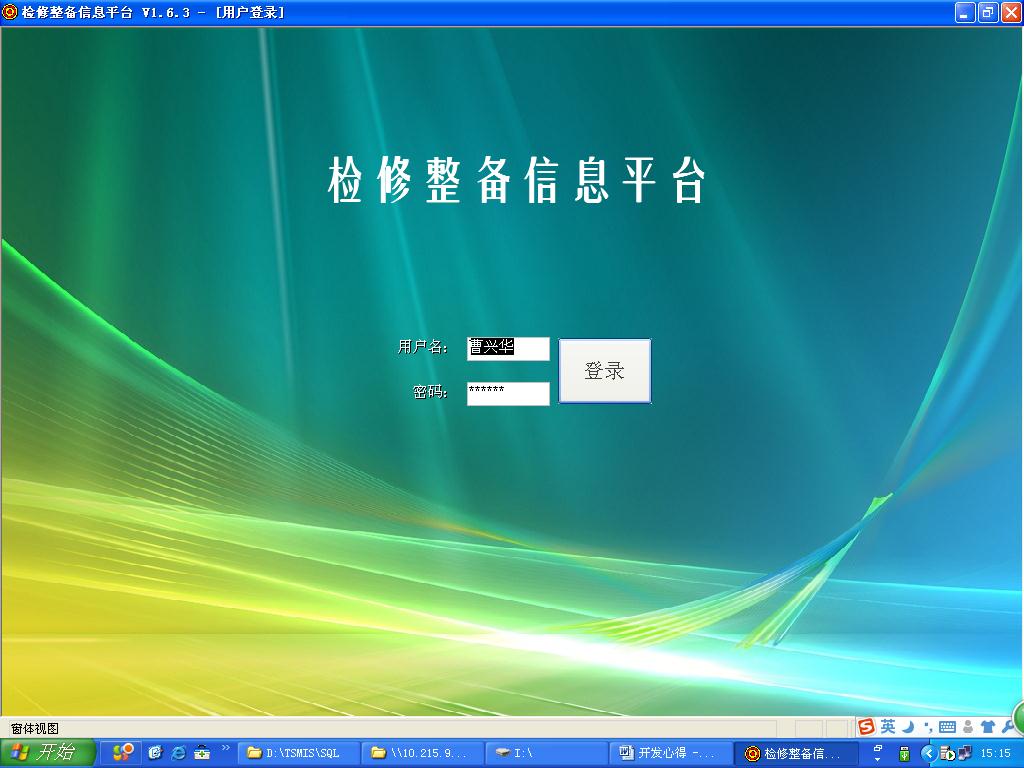Click the Sogou input method S logo
The image size is (1024, 768).
pyautogui.click(x=867, y=726)
